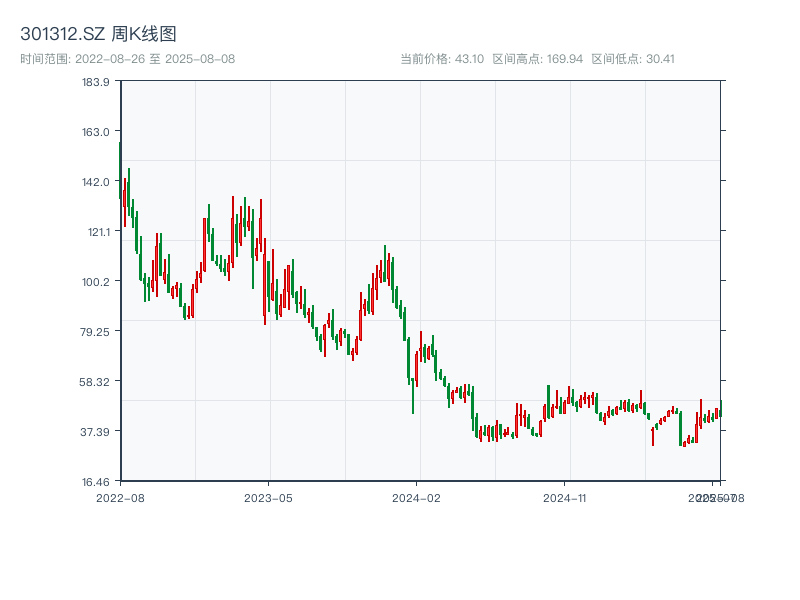Click the 16.46 y-axis price label
The width and height of the screenshot is (800, 600).
coord(95,481)
